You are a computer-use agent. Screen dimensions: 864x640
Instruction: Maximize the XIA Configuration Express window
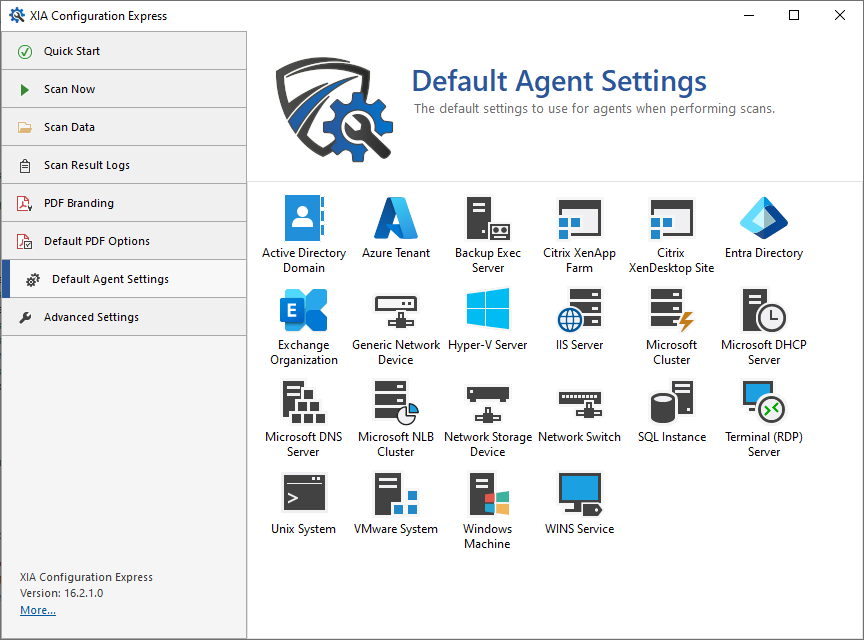pos(794,15)
